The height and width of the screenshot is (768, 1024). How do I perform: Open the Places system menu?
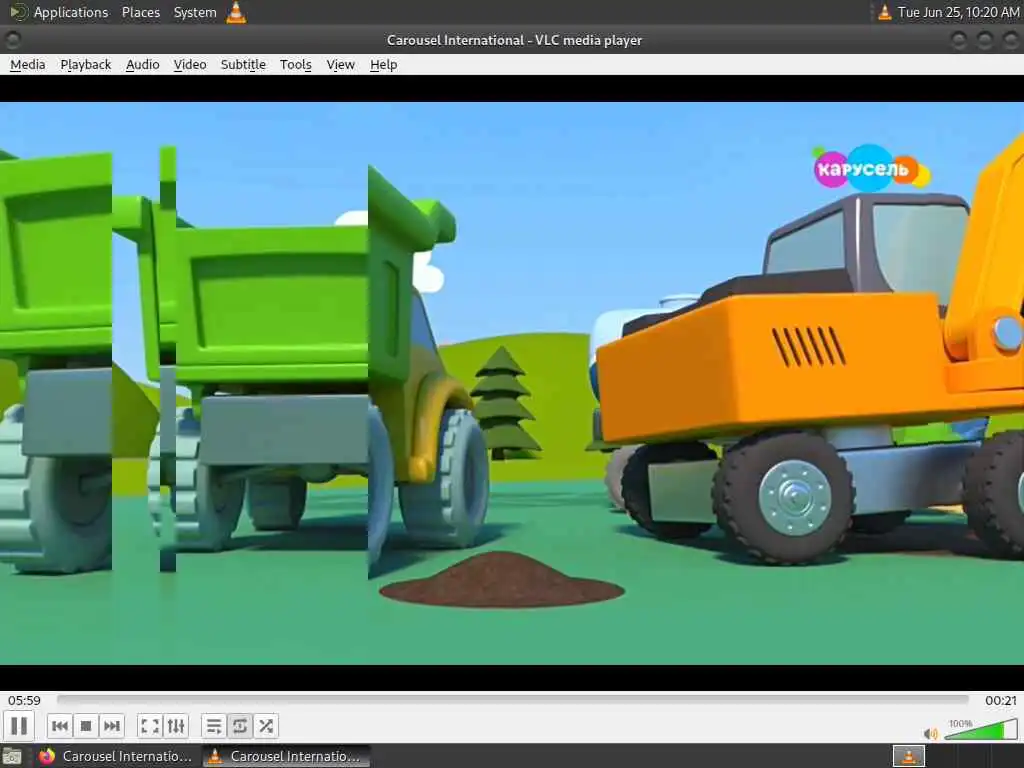coord(140,12)
